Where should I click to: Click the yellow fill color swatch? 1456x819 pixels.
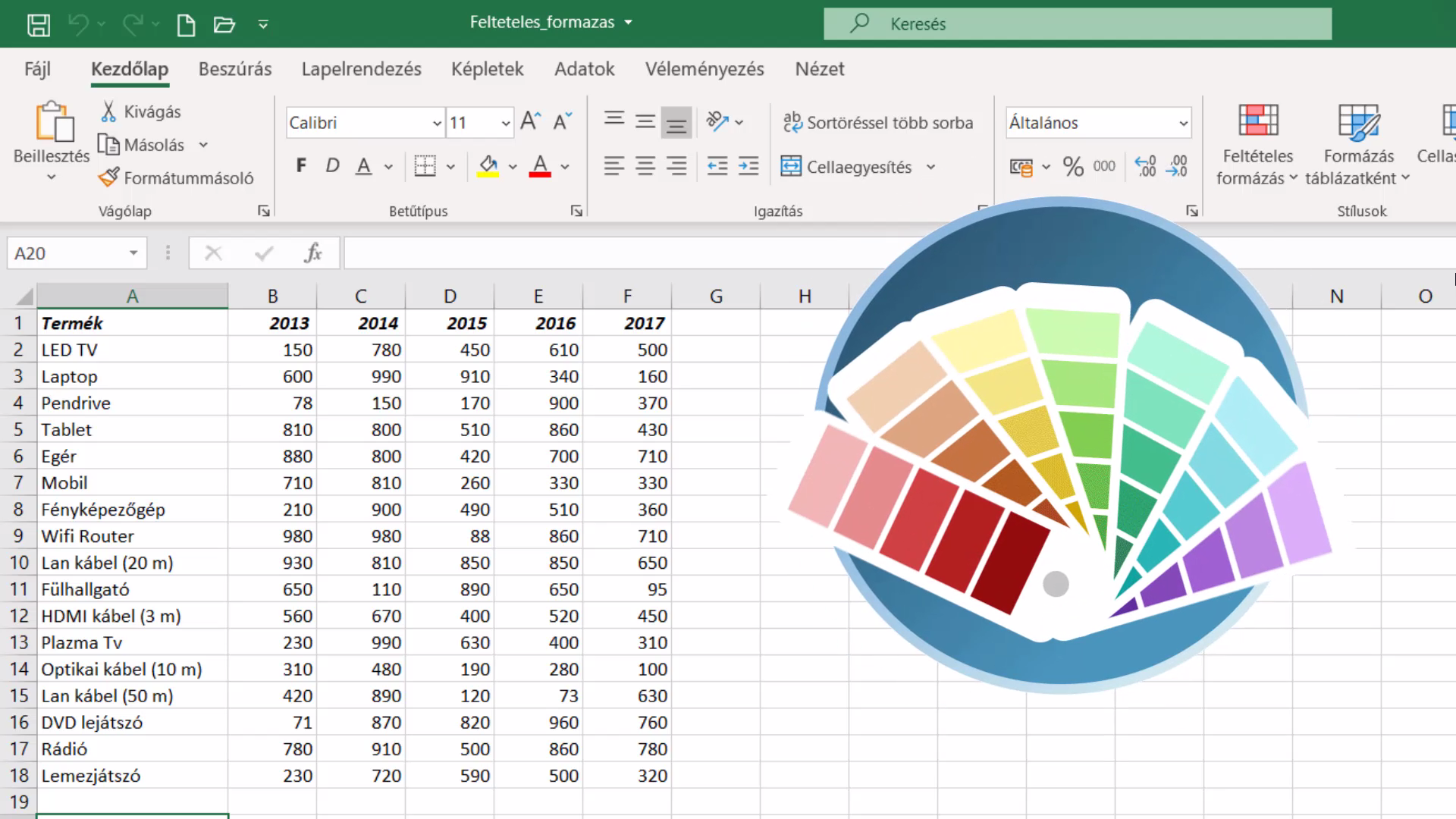pos(488,166)
